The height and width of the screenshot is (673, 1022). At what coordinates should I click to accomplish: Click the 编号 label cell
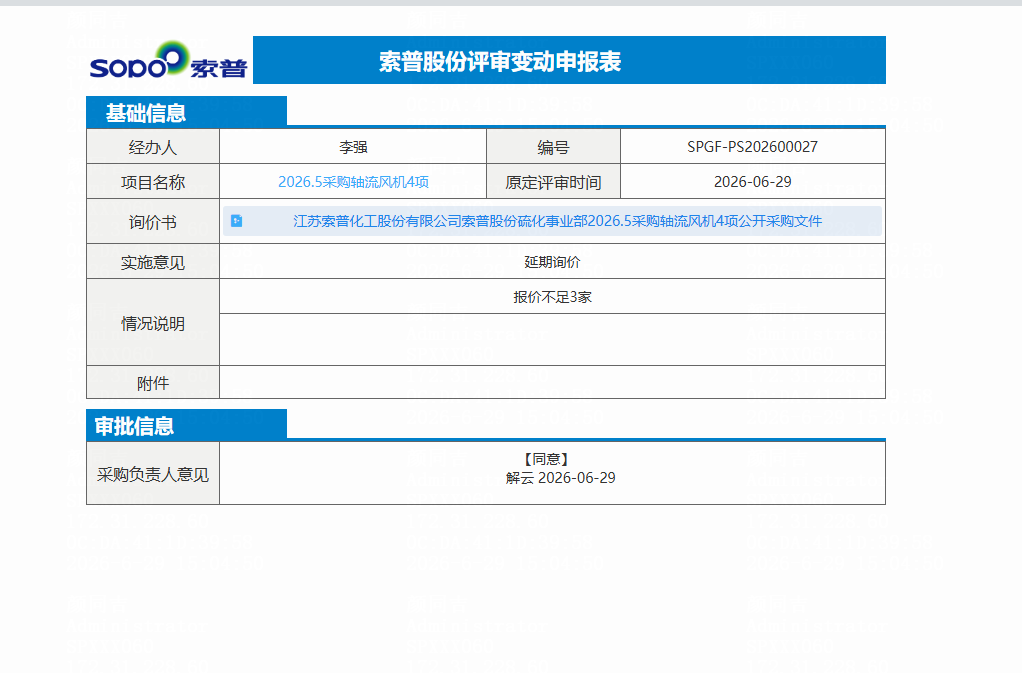553,147
